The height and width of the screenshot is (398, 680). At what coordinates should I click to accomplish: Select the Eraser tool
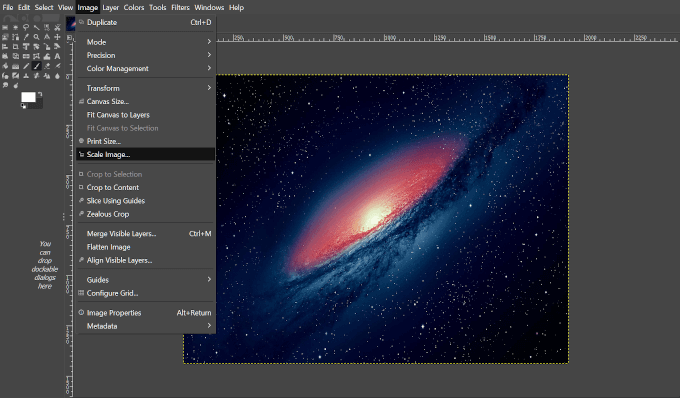click(x=47, y=66)
